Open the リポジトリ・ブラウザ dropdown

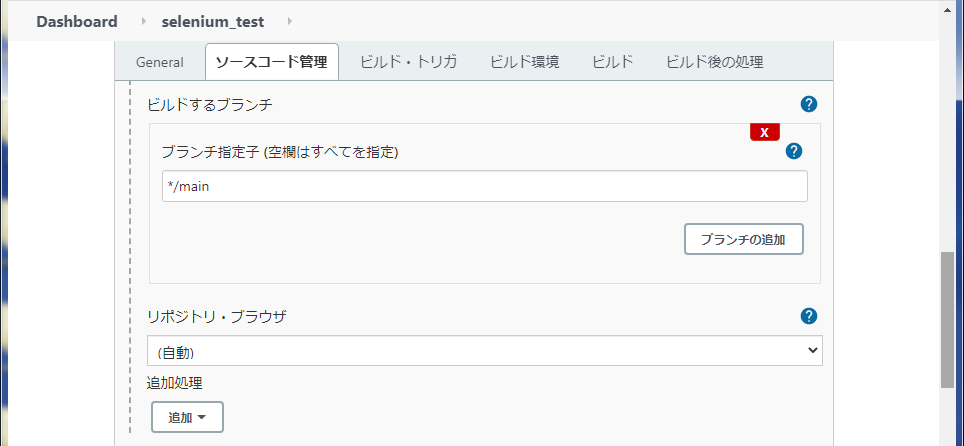(484, 351)
